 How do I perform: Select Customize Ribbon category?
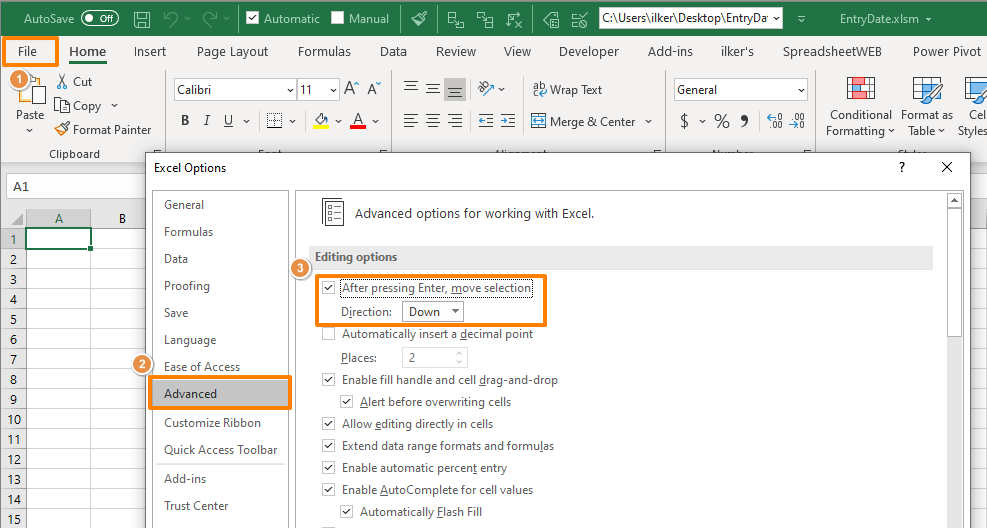coord(212,423)
